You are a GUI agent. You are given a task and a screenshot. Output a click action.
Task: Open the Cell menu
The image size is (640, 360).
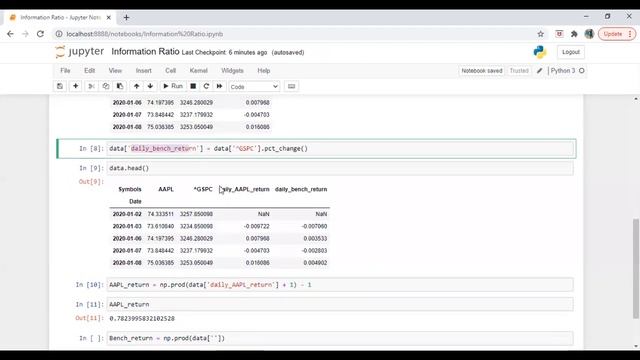click(171, 71)
